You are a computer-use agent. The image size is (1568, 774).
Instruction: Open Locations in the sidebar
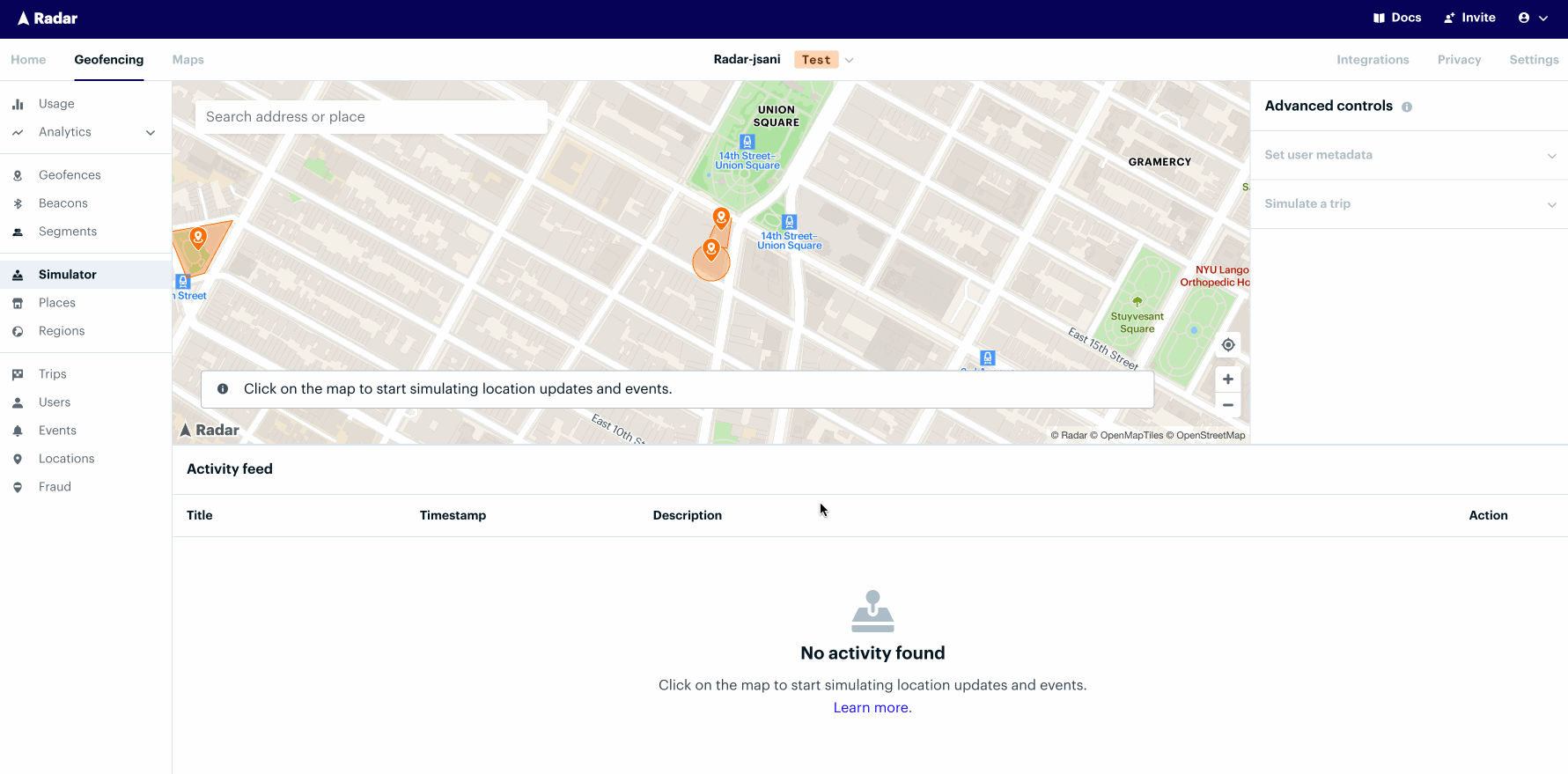pos(66,459)
